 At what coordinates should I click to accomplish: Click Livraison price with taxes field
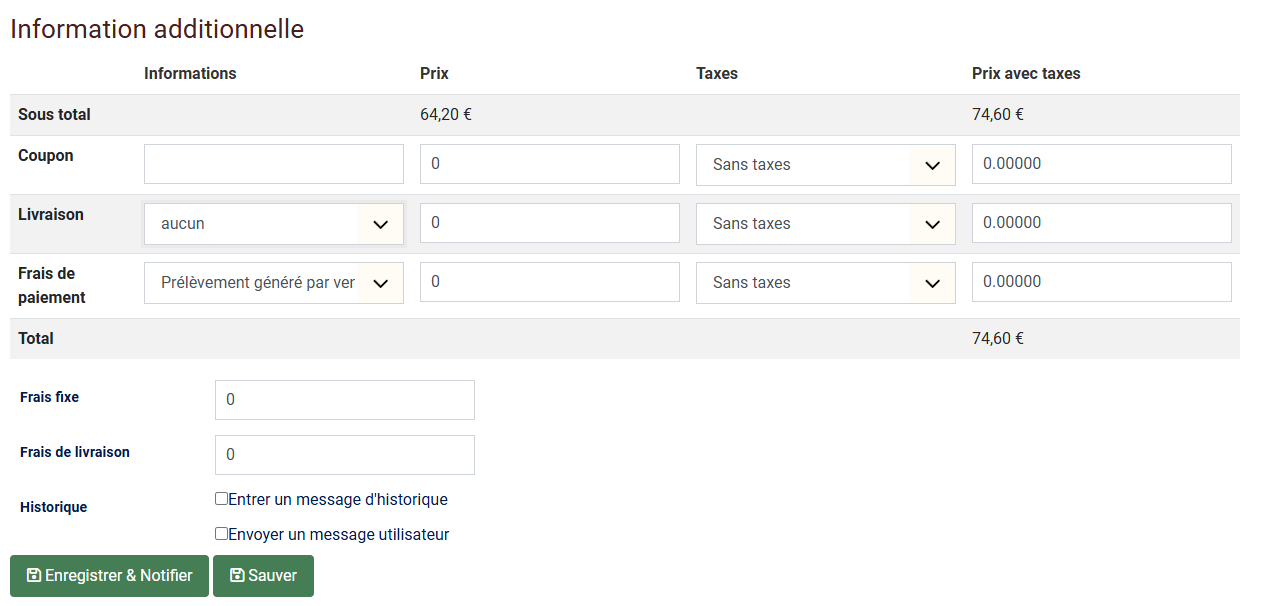tap(1101, 223)
